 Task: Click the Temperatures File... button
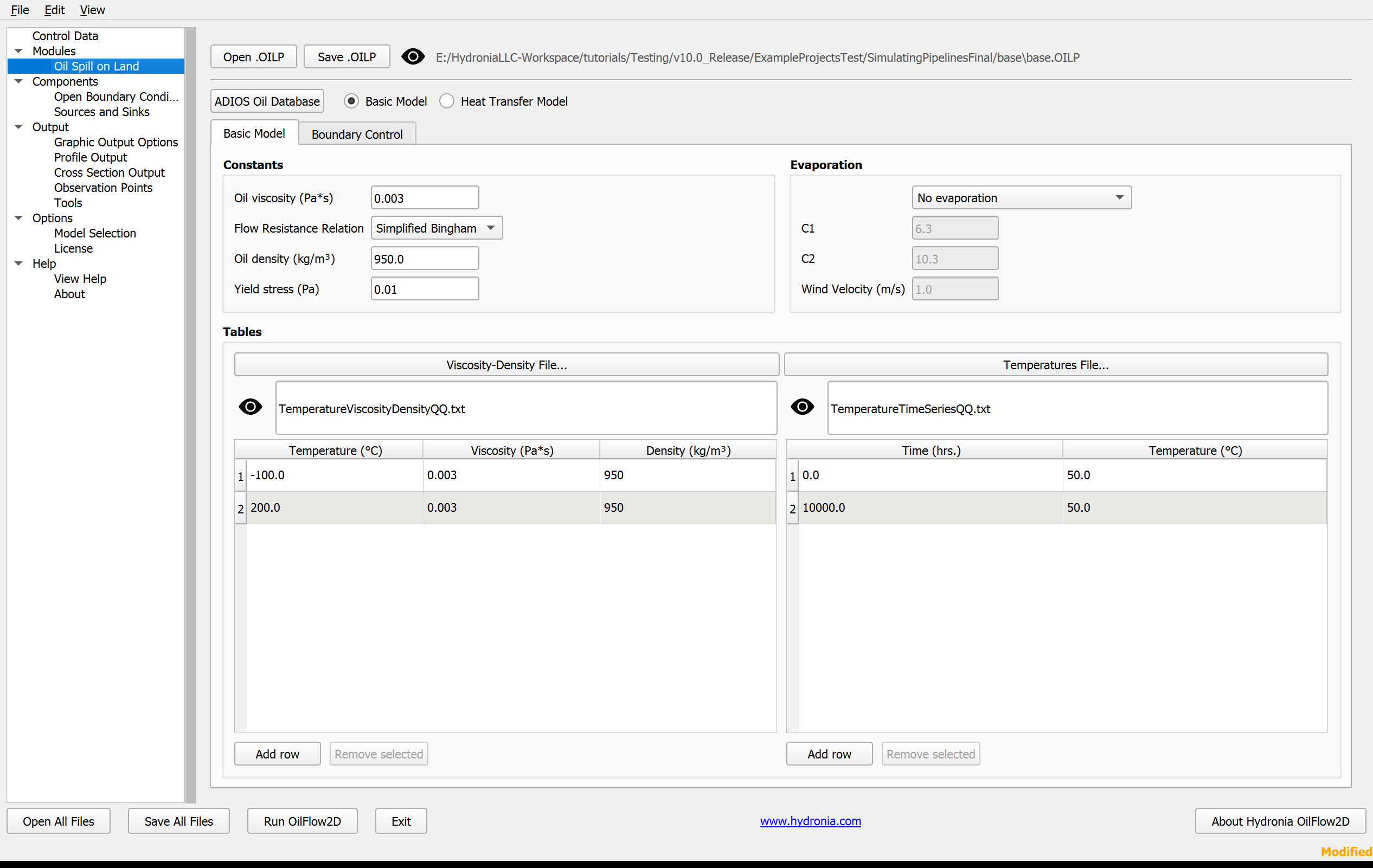tap(1056, 365)
